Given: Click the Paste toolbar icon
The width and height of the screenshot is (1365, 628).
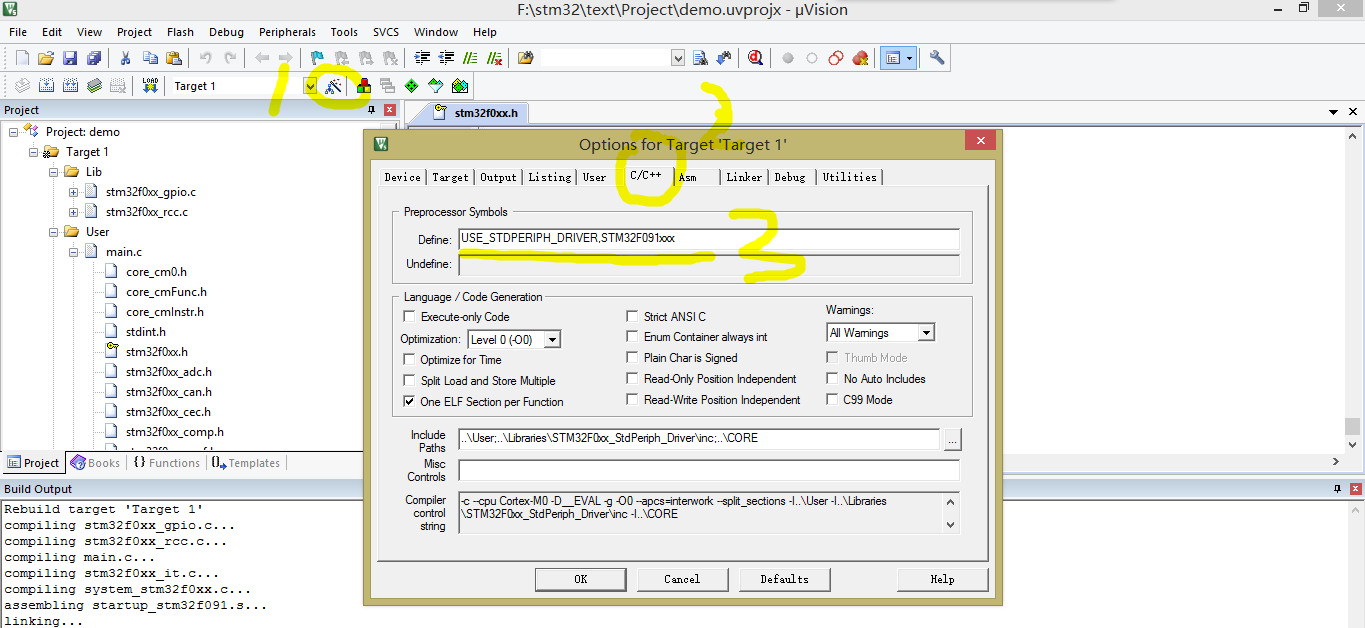Looking at the screenshot, I should pyautogui.click(x=174, y=58).
